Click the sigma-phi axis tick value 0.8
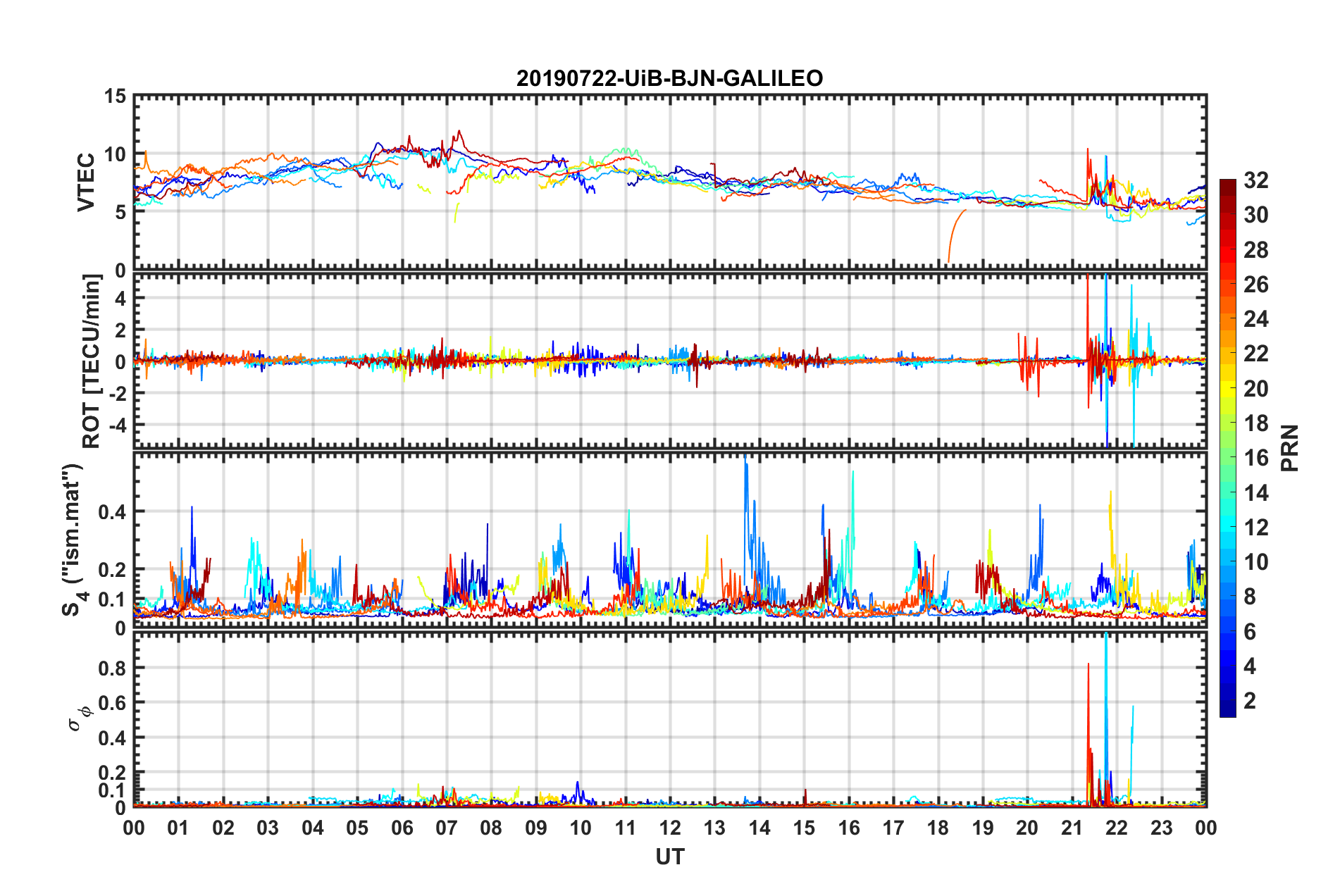 pyautogui.click(x=112, y=668)
